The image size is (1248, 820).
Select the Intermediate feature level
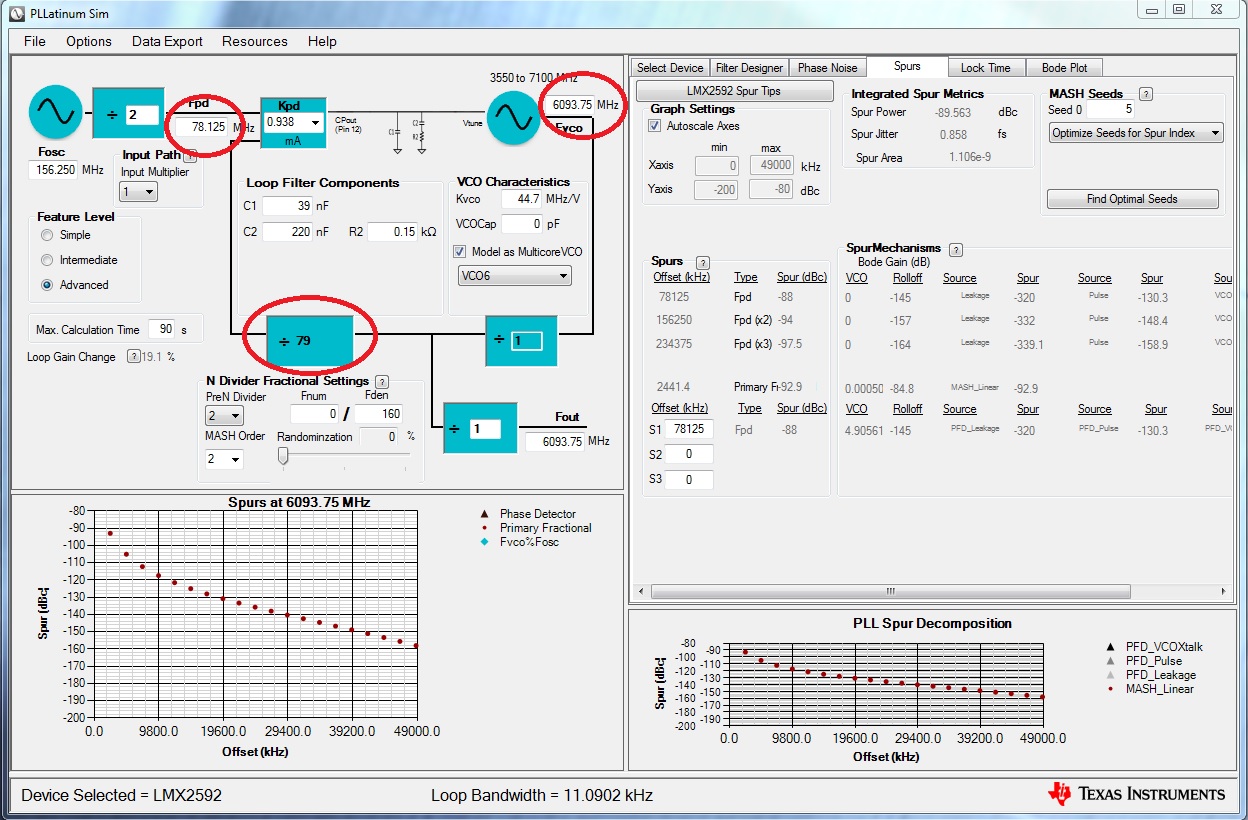pos(47,260)
